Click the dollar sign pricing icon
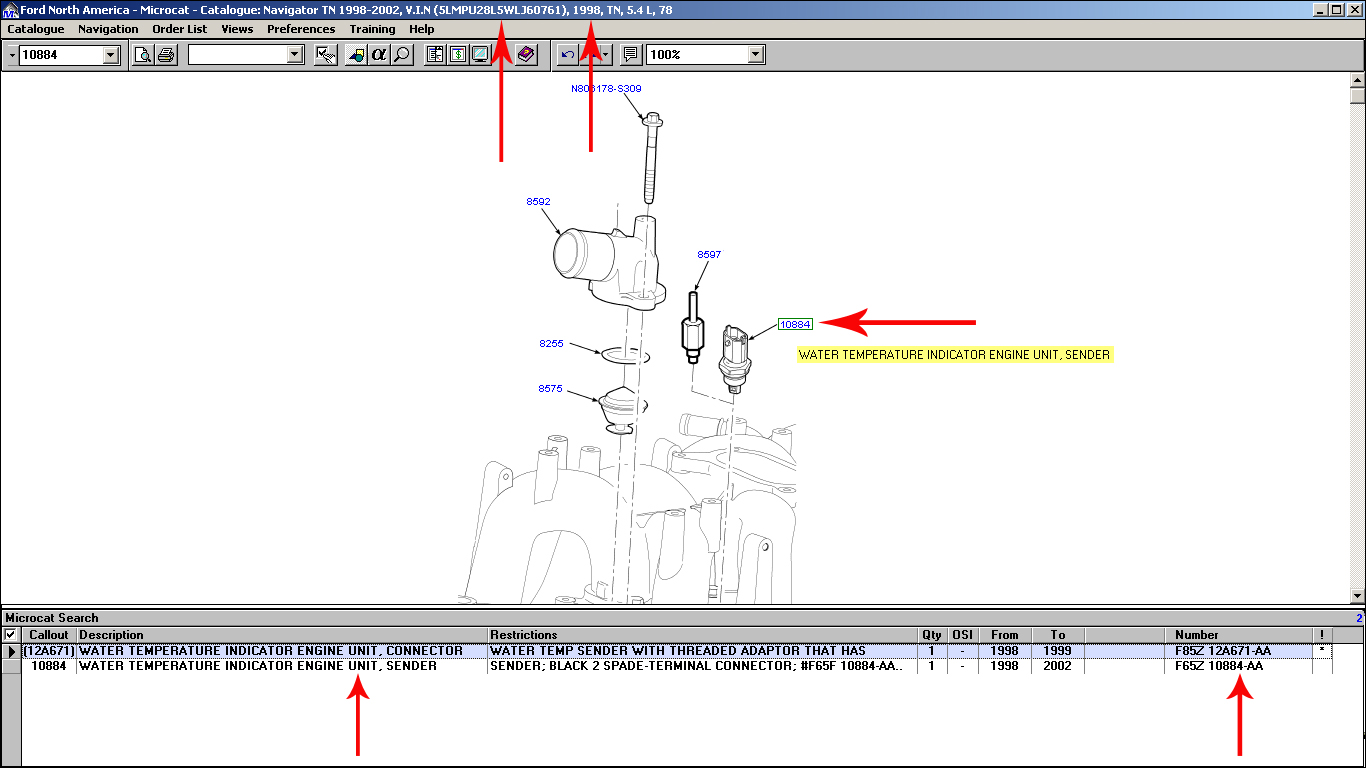The image size is (1366, 768). pos(457,55)
